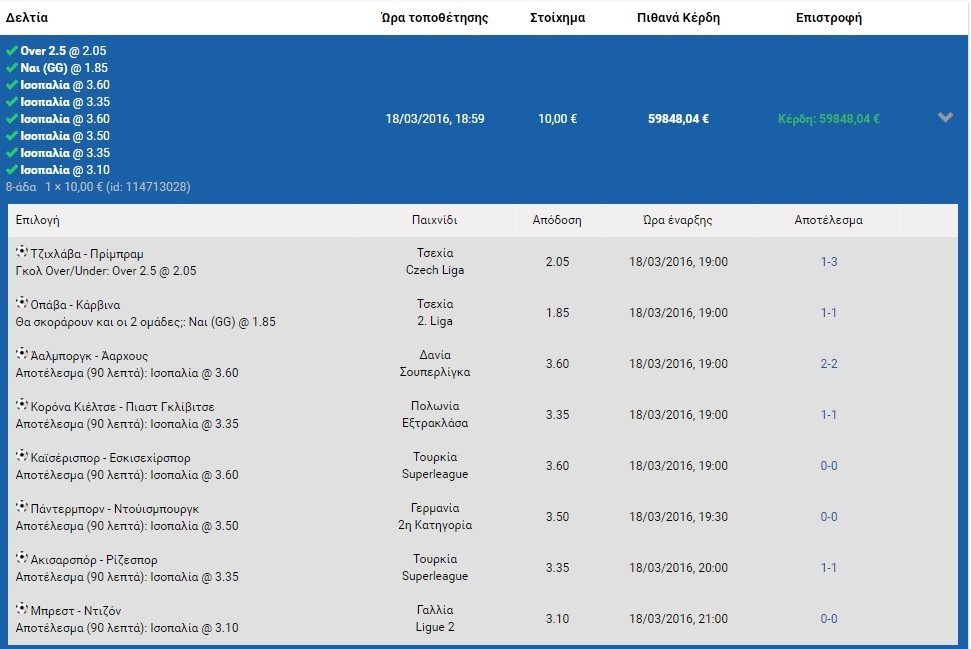Click soccer ball icon beside Οπάβα - Κάρβινα
971x649 pixels.
click(x=22, y=303)
